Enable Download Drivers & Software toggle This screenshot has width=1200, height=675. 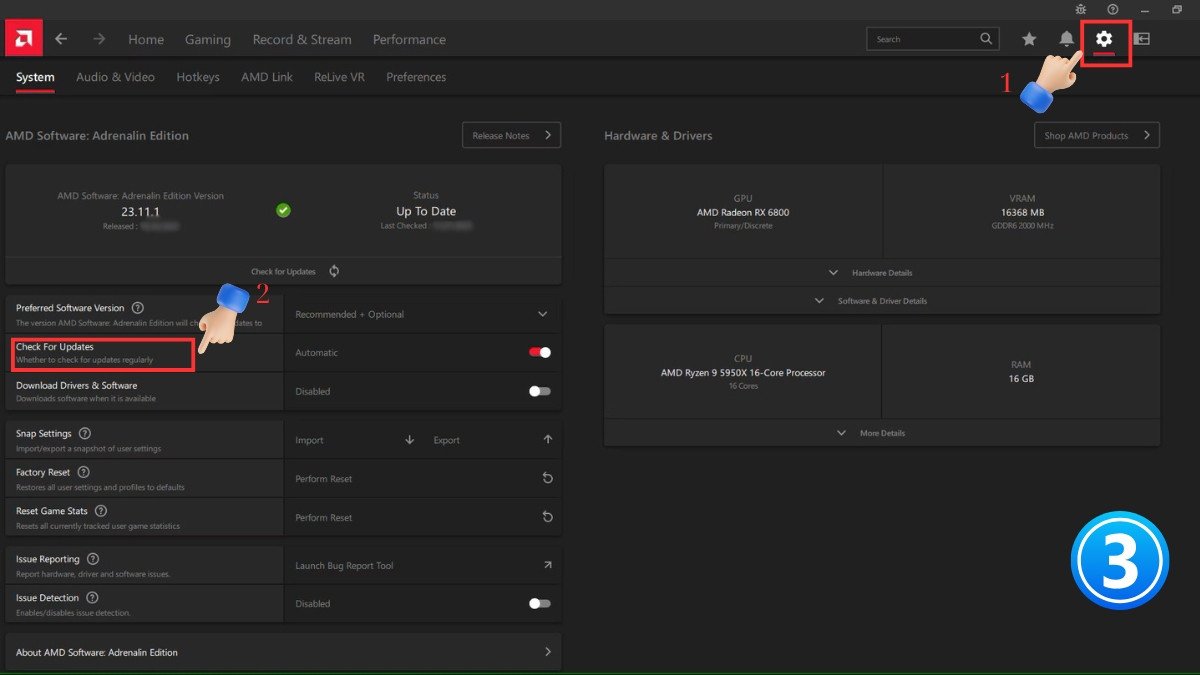(540, 391)
